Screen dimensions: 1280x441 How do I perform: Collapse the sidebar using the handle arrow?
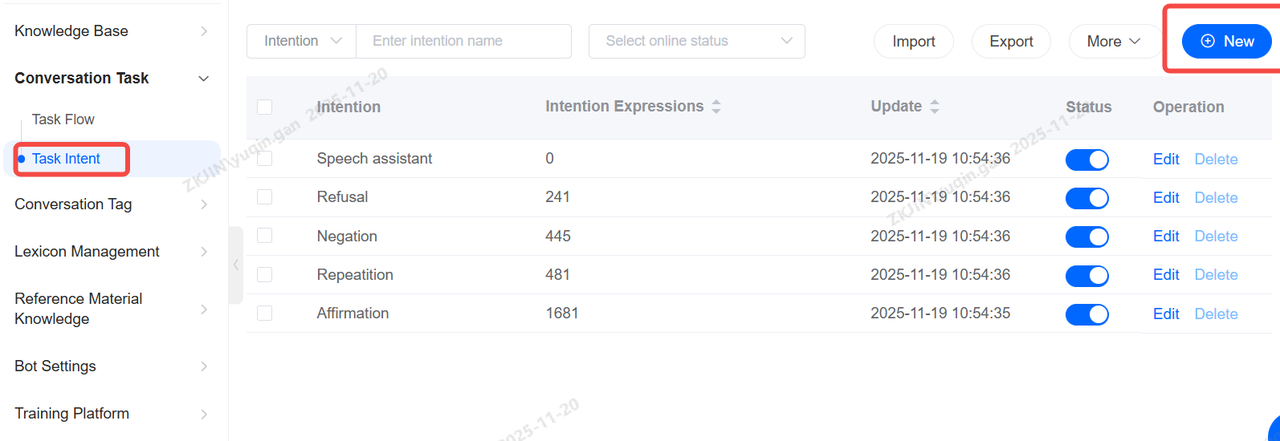pos(236,265)
